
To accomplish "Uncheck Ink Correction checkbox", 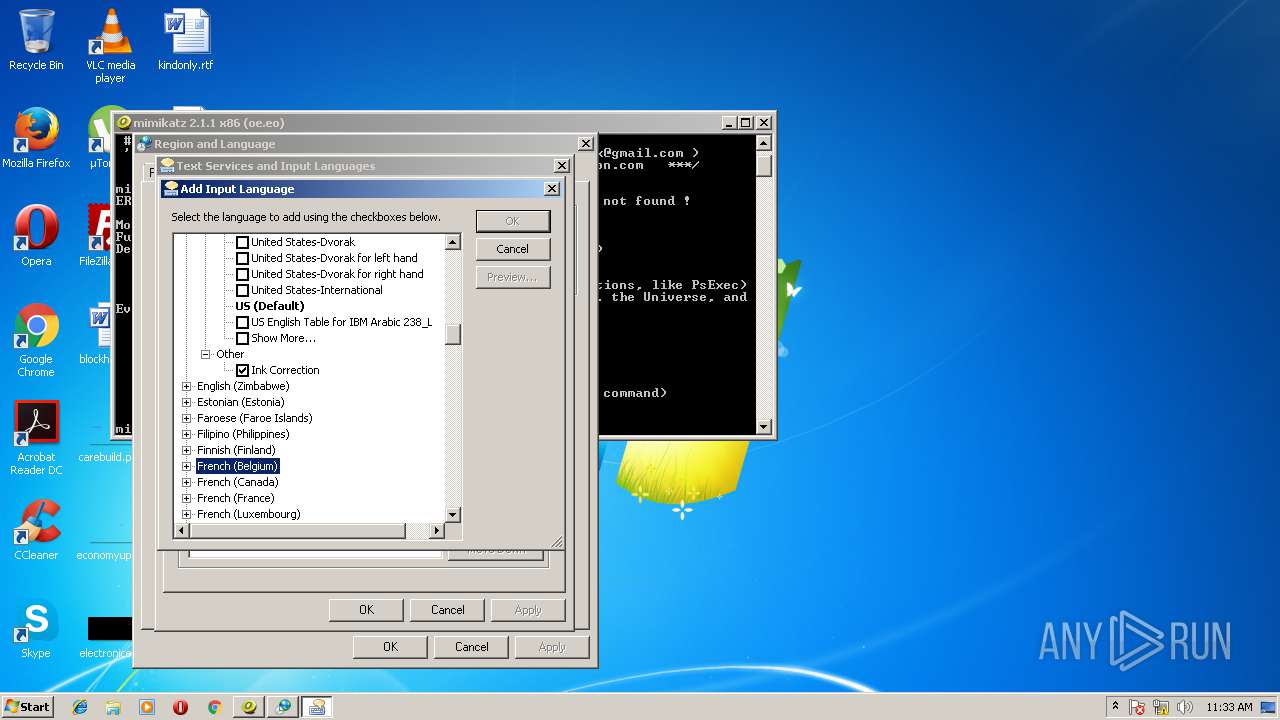I will 242,370.
